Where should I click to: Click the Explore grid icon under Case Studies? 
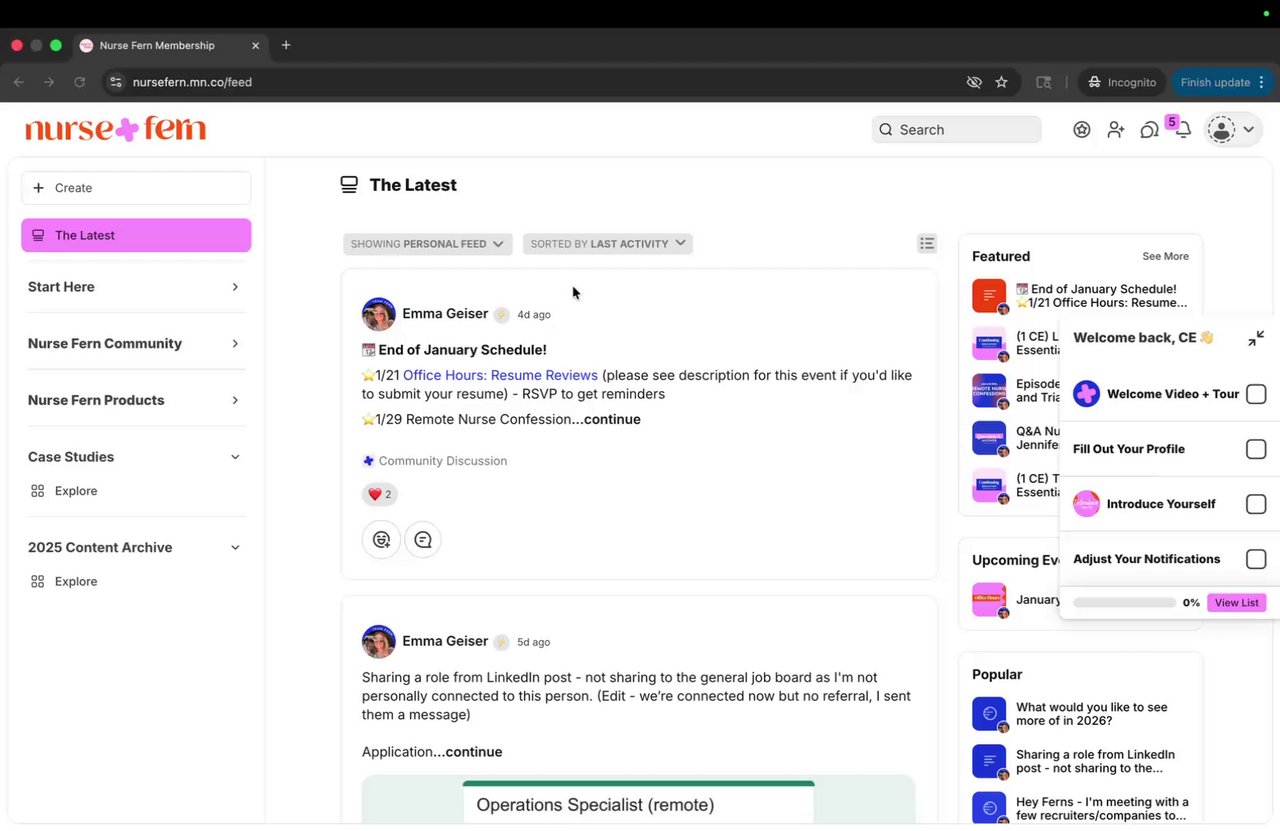38,491
